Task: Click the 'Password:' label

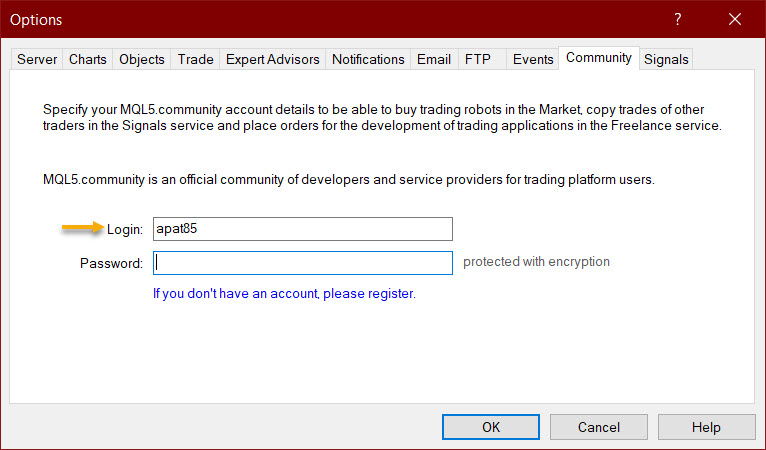Action: [x=111, y=263]
